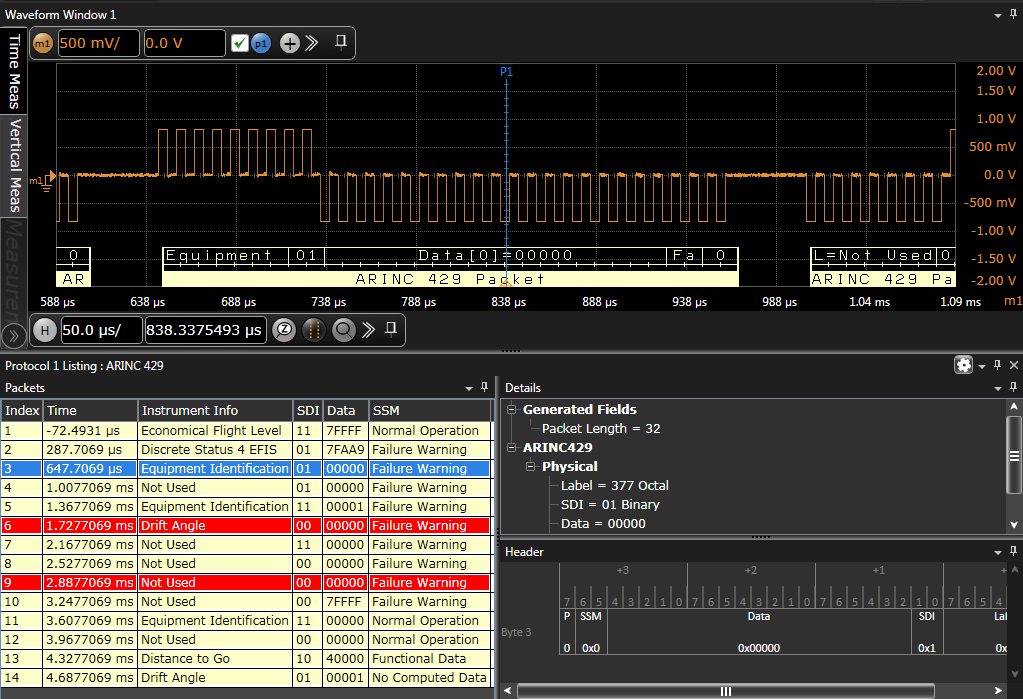
Task: Open the horizontal settings via the H icon
Action: 45,329
